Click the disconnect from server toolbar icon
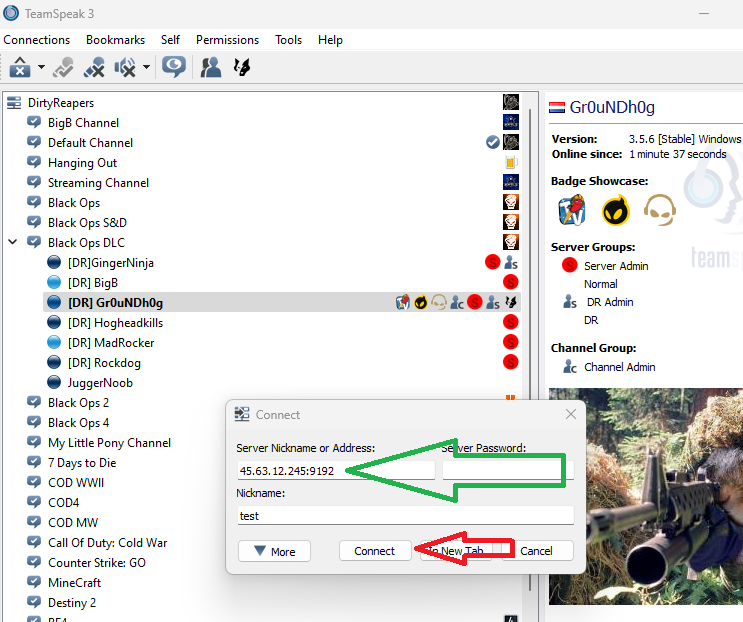This screenshot has width=743, height=622. pos(19,68)
